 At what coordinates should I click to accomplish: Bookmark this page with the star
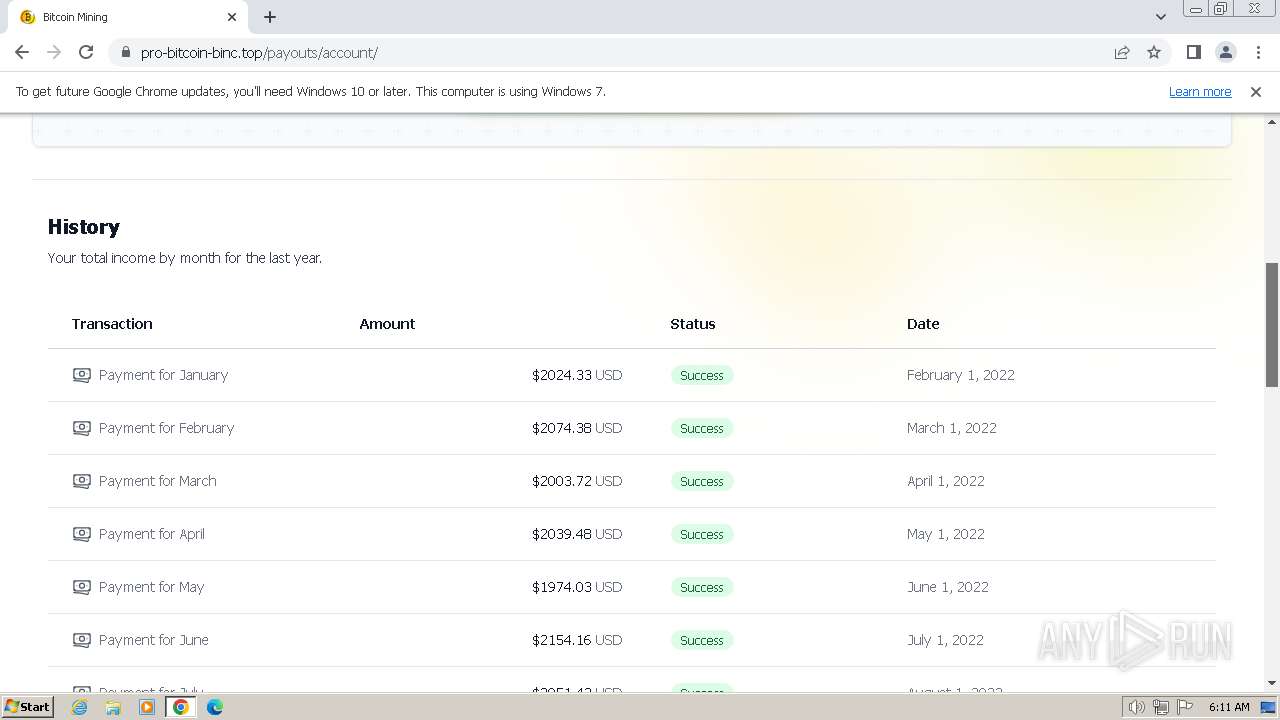pyautogui.click(x=1154, y=52)
